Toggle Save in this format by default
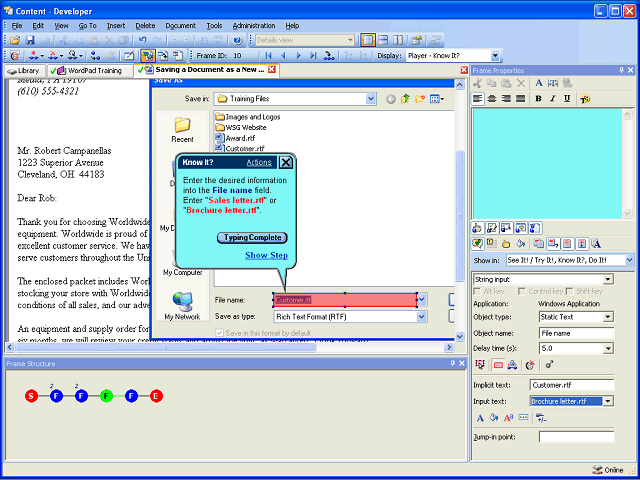Viewport: 640px width, 480px height. pyautogui.click(x=220, y=333)
